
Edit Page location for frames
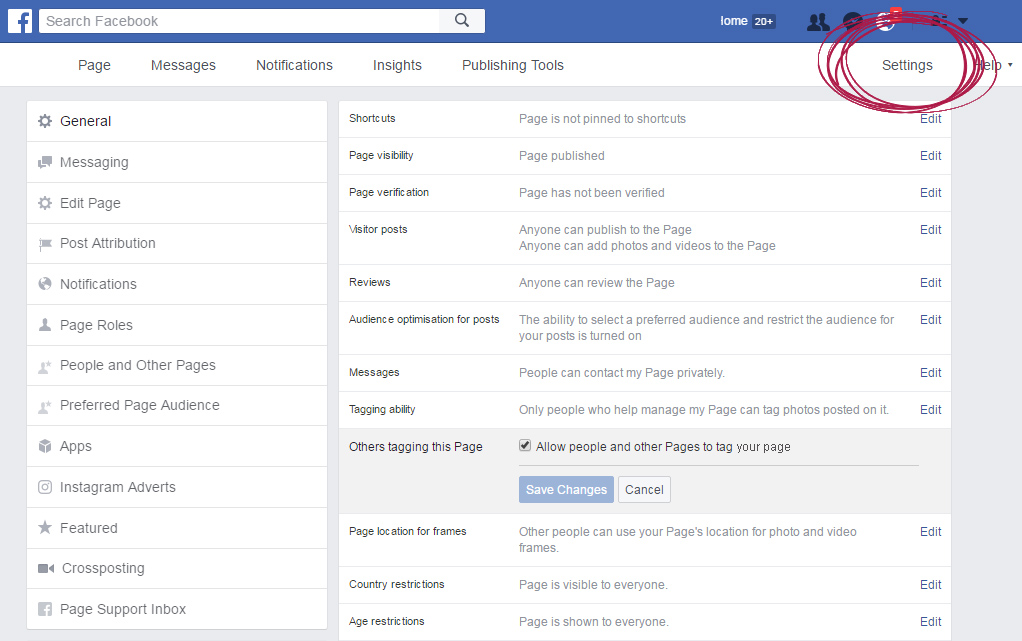click(931, 532)
